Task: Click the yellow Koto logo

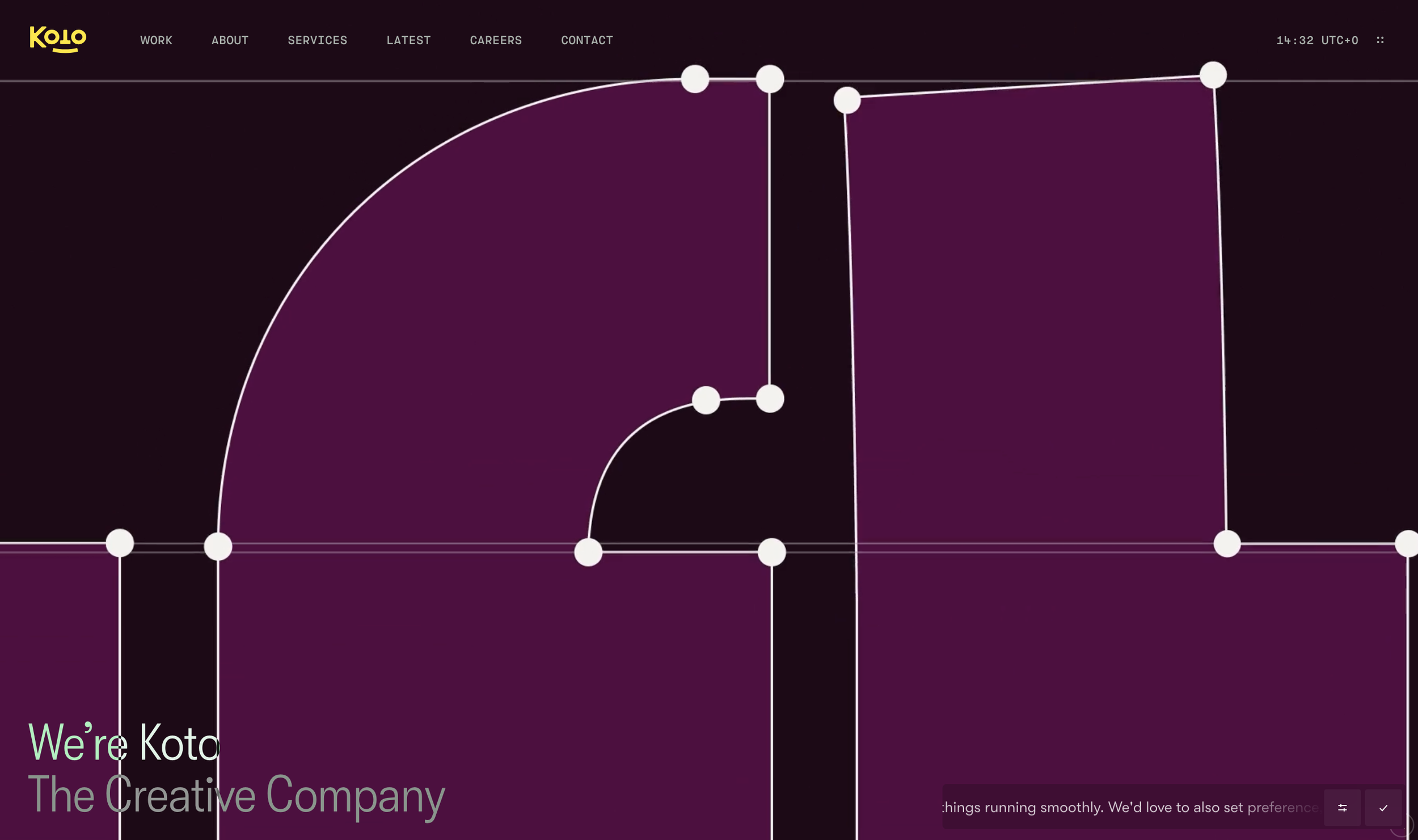Action: tap(58, 39)
